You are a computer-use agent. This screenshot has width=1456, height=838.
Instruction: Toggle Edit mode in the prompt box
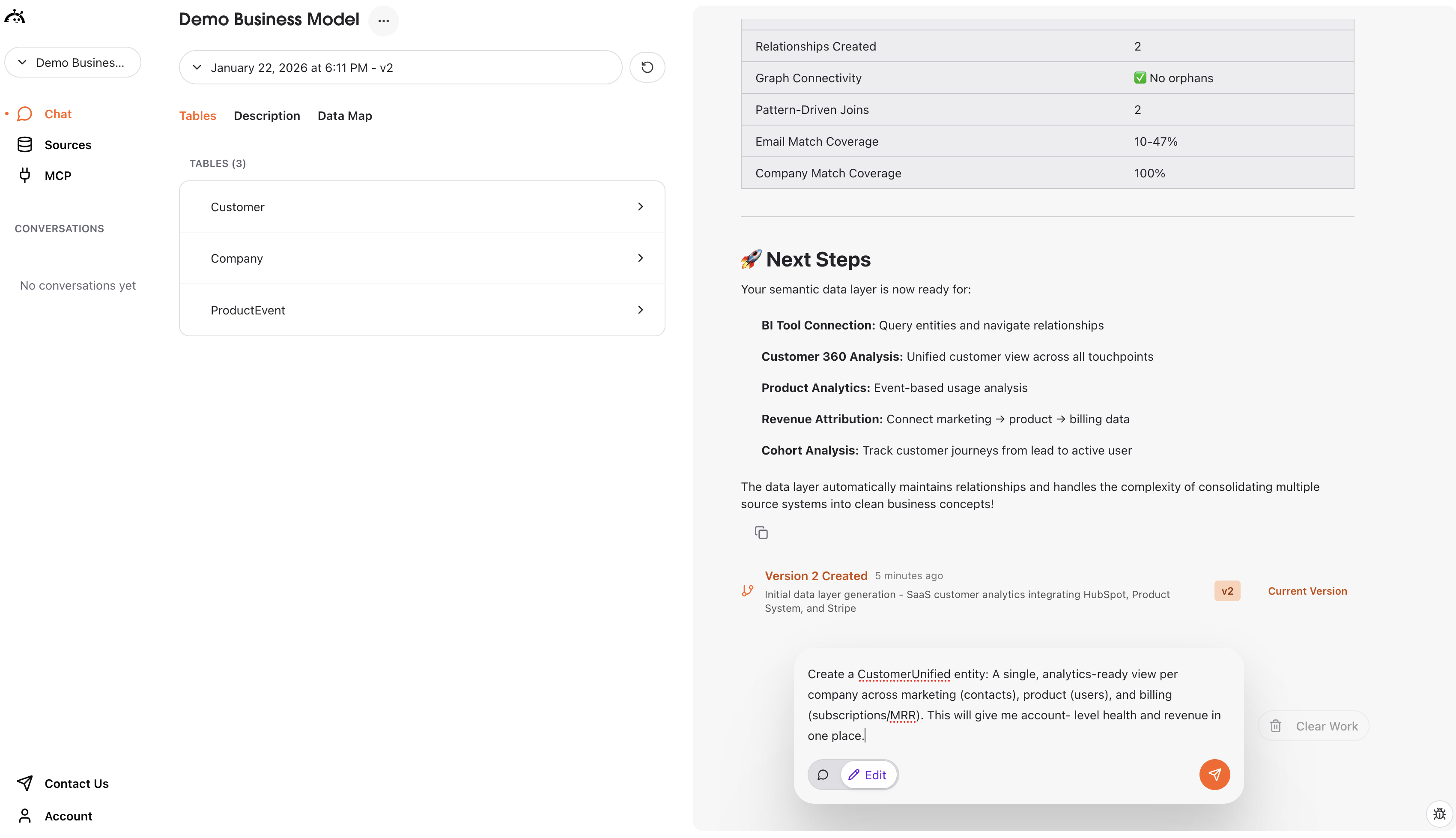pyautogui.click(x=868, y=775)
